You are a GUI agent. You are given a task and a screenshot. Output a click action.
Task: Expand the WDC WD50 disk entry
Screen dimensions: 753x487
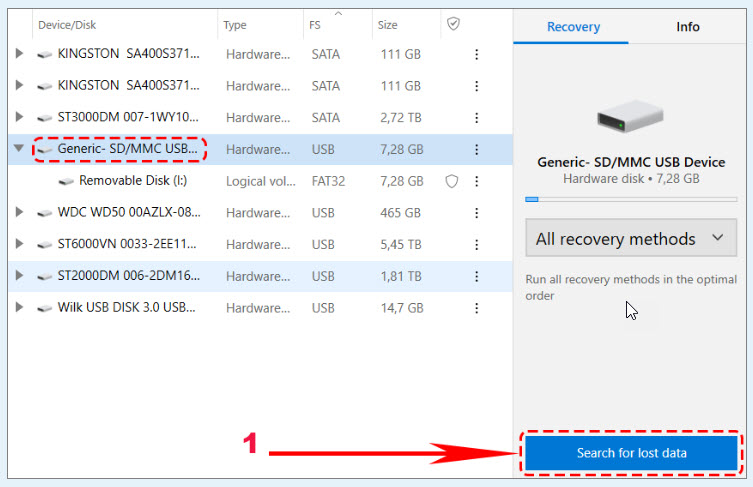[18, 213]
